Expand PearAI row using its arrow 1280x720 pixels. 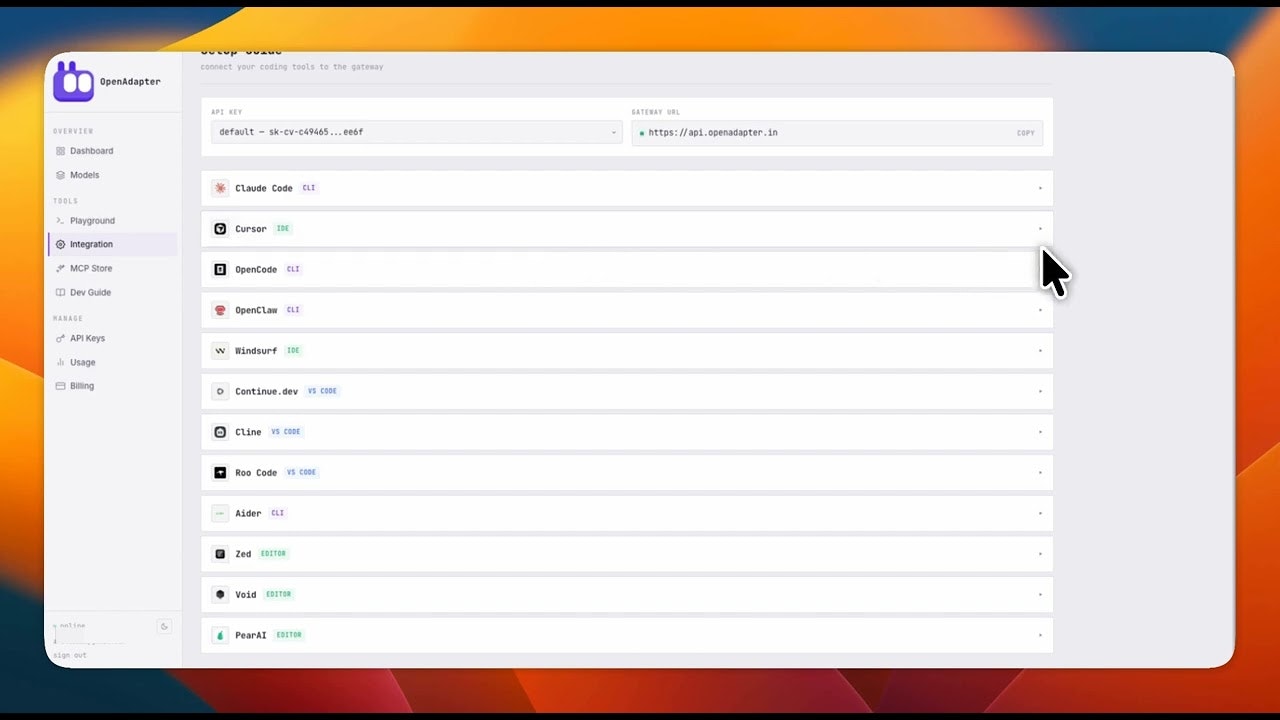tap(1040, 635)
